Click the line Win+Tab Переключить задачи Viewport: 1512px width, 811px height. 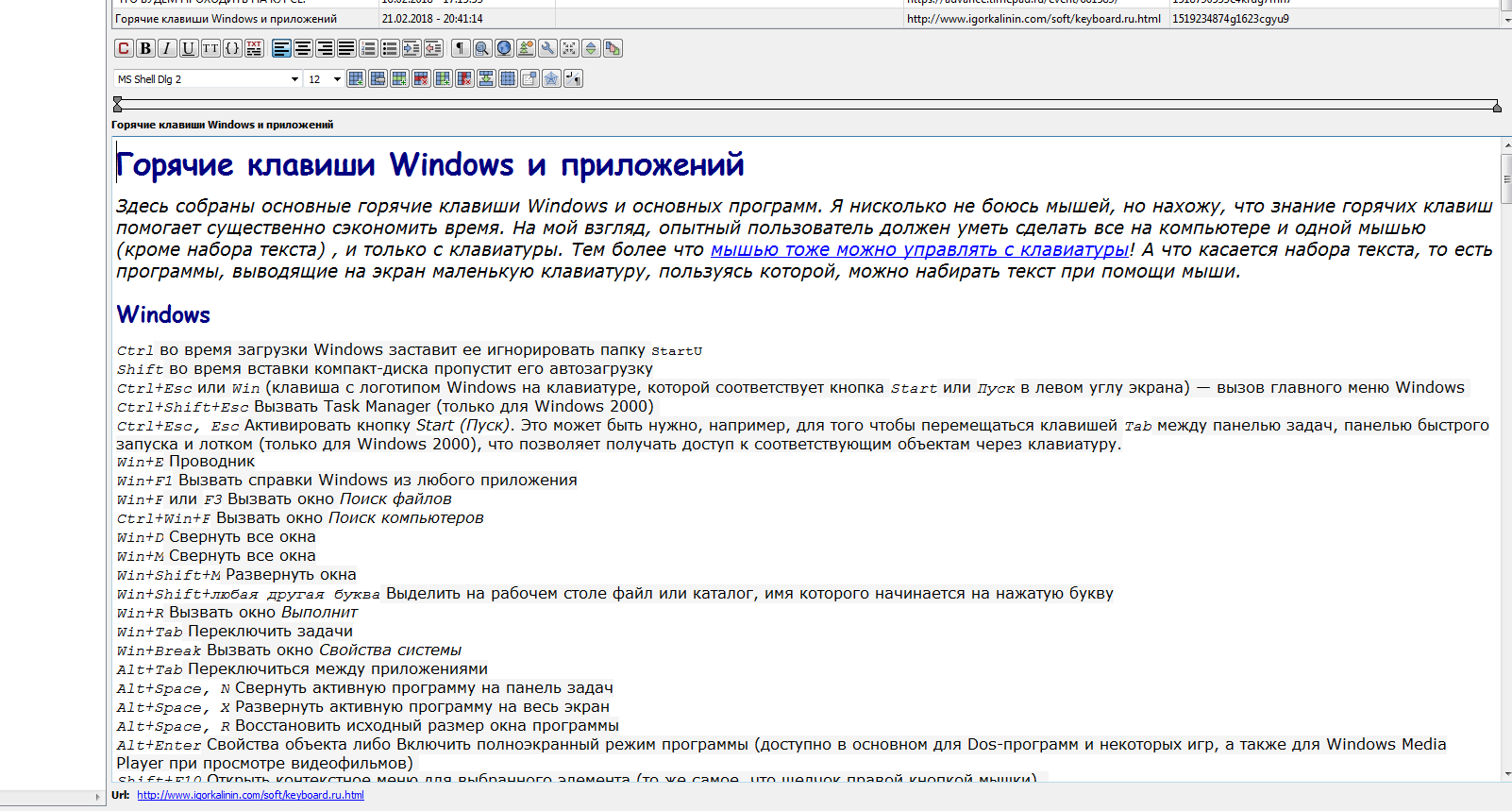pyautogui.click(x=235, y=632)
